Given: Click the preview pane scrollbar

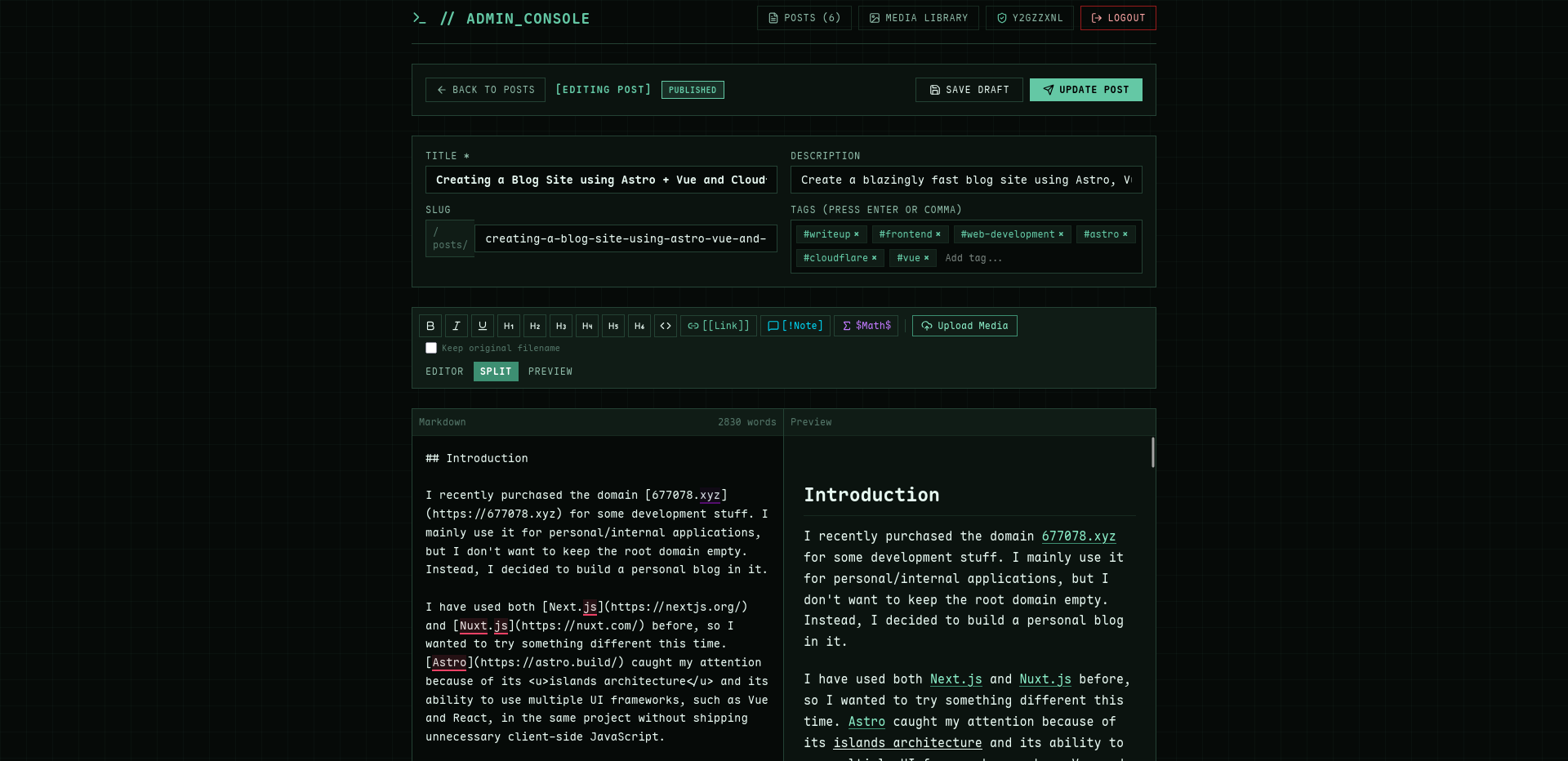Looking at the screenshot, I should click(1152, 452).
